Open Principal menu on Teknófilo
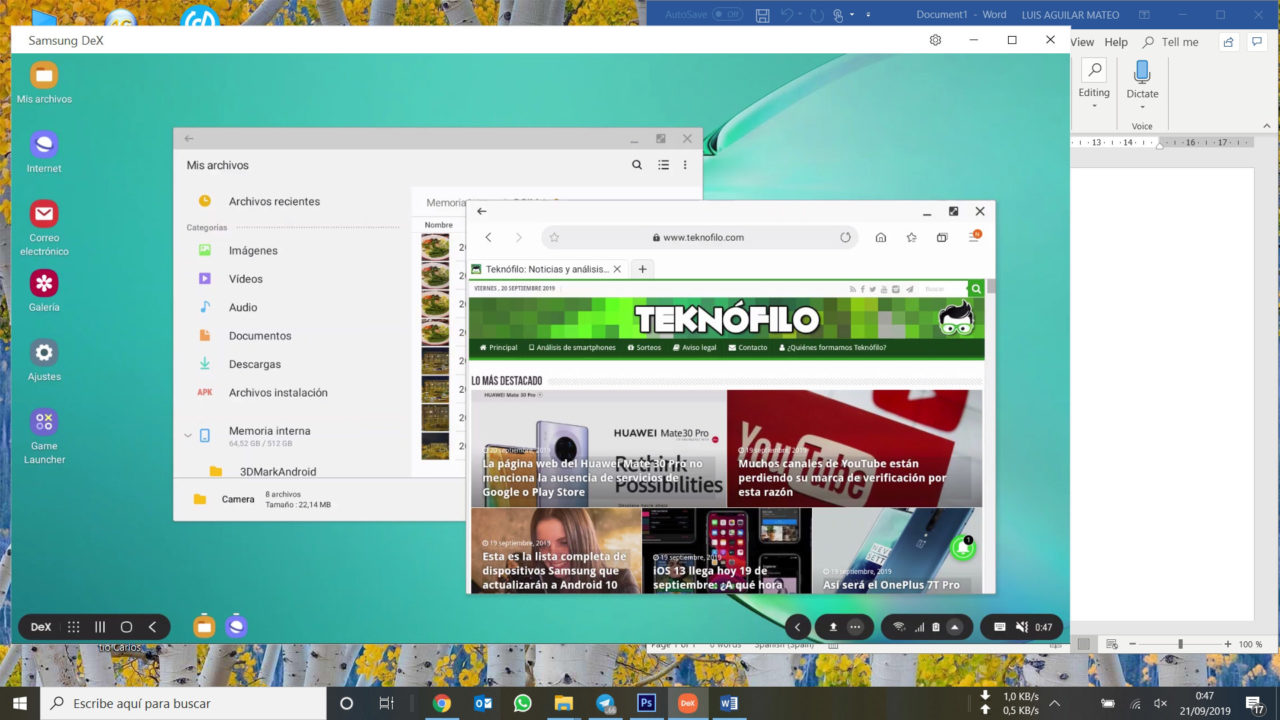The width and height of the screenshot is (1280, 720). coord(499,348)
